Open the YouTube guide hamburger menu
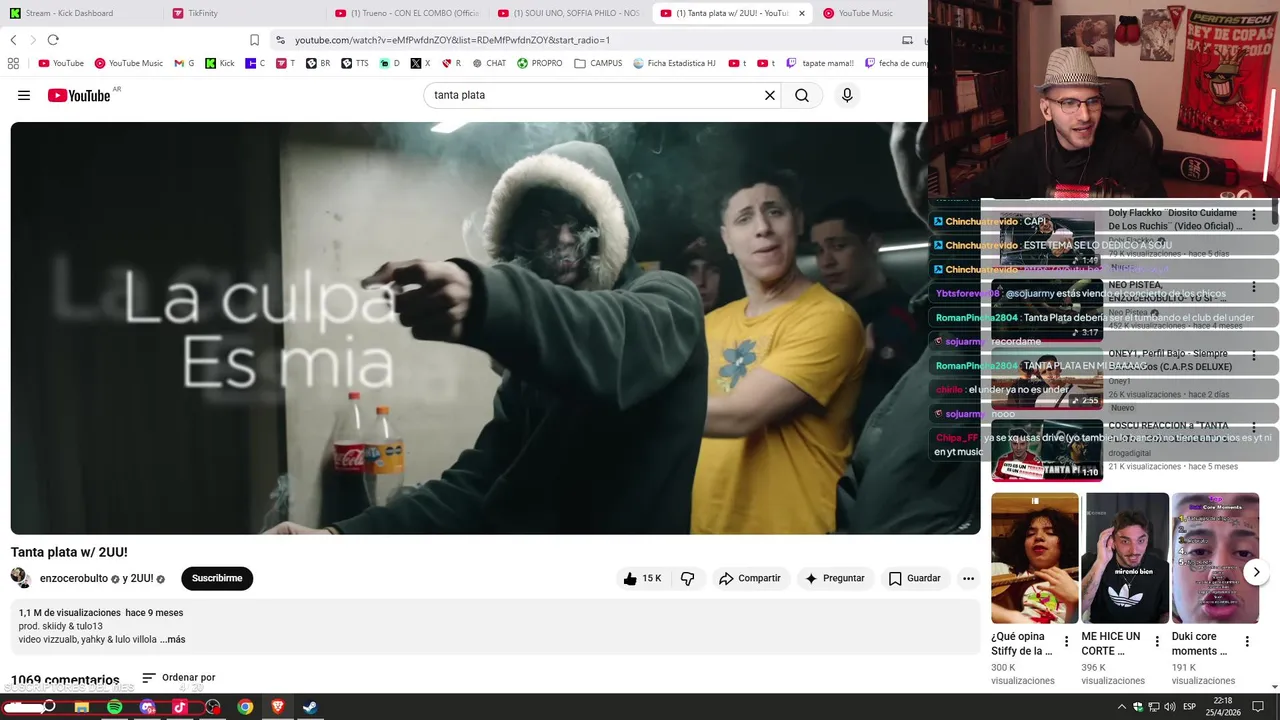1280x720 pixels. [x=24, y=96]
